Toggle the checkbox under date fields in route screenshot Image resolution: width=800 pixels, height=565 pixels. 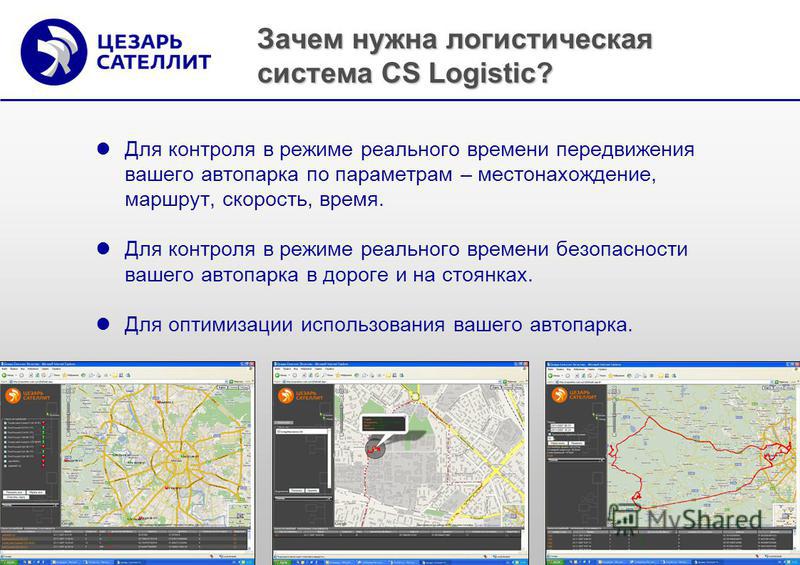tap(549, 434)
